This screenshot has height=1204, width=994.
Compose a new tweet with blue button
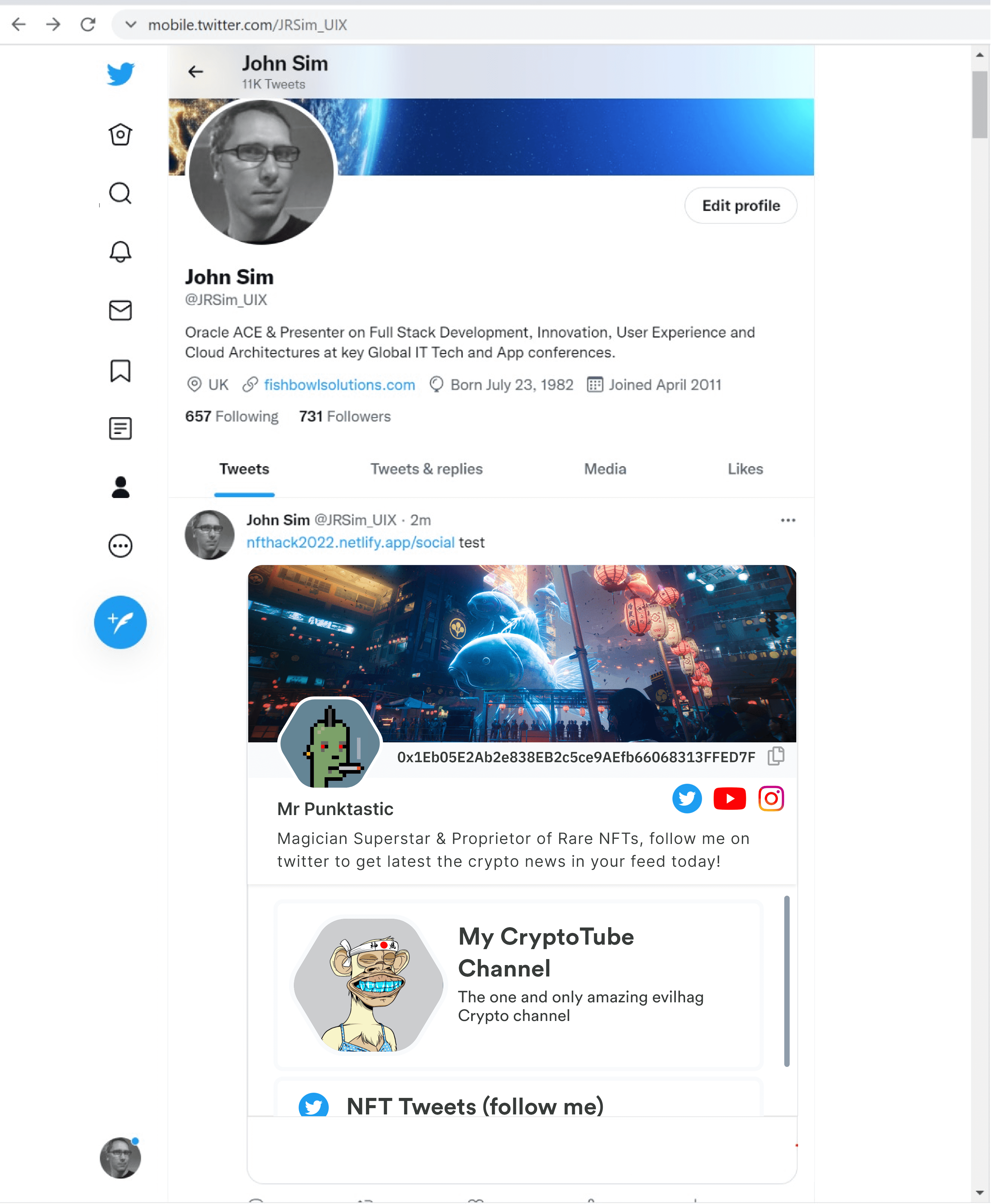[120, 622]
